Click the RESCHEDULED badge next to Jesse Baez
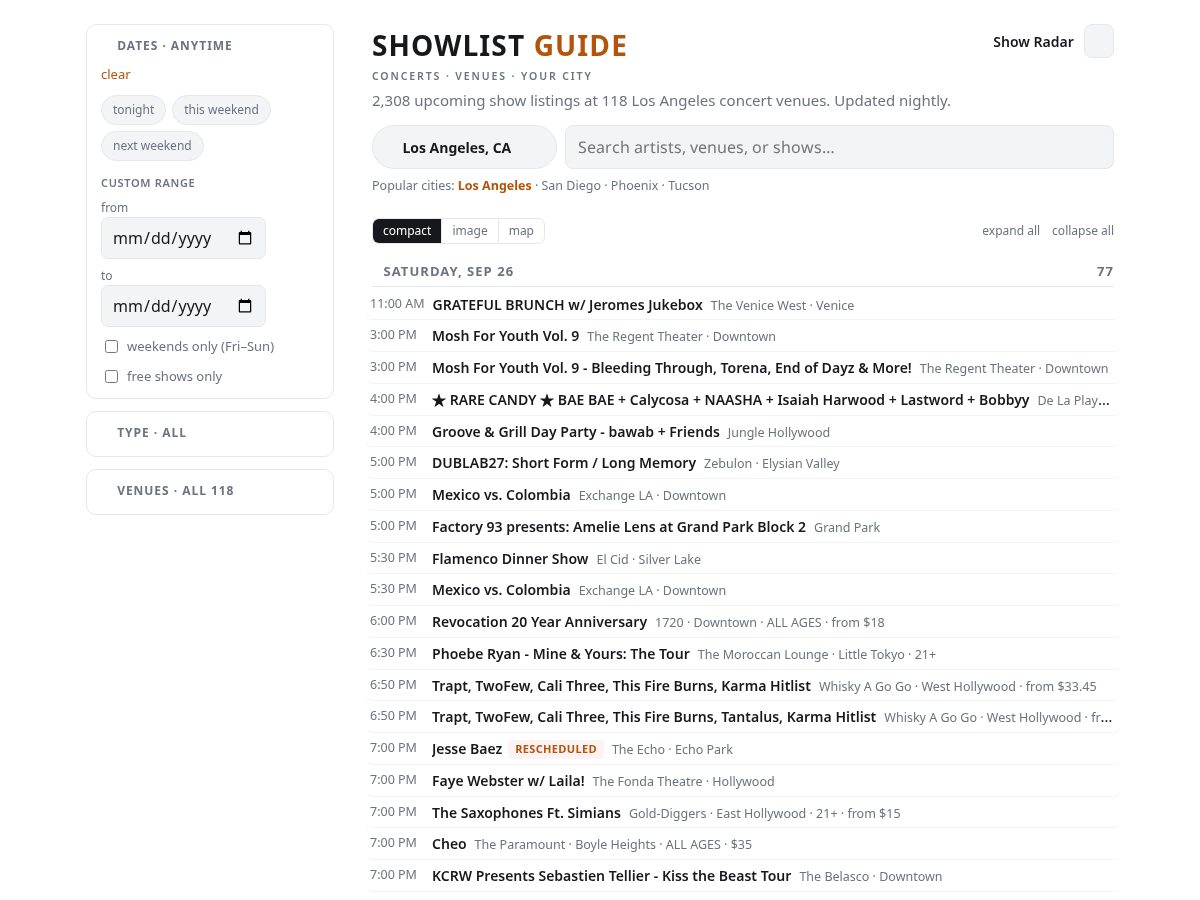The image size is (1200, 900). [556, 749]
